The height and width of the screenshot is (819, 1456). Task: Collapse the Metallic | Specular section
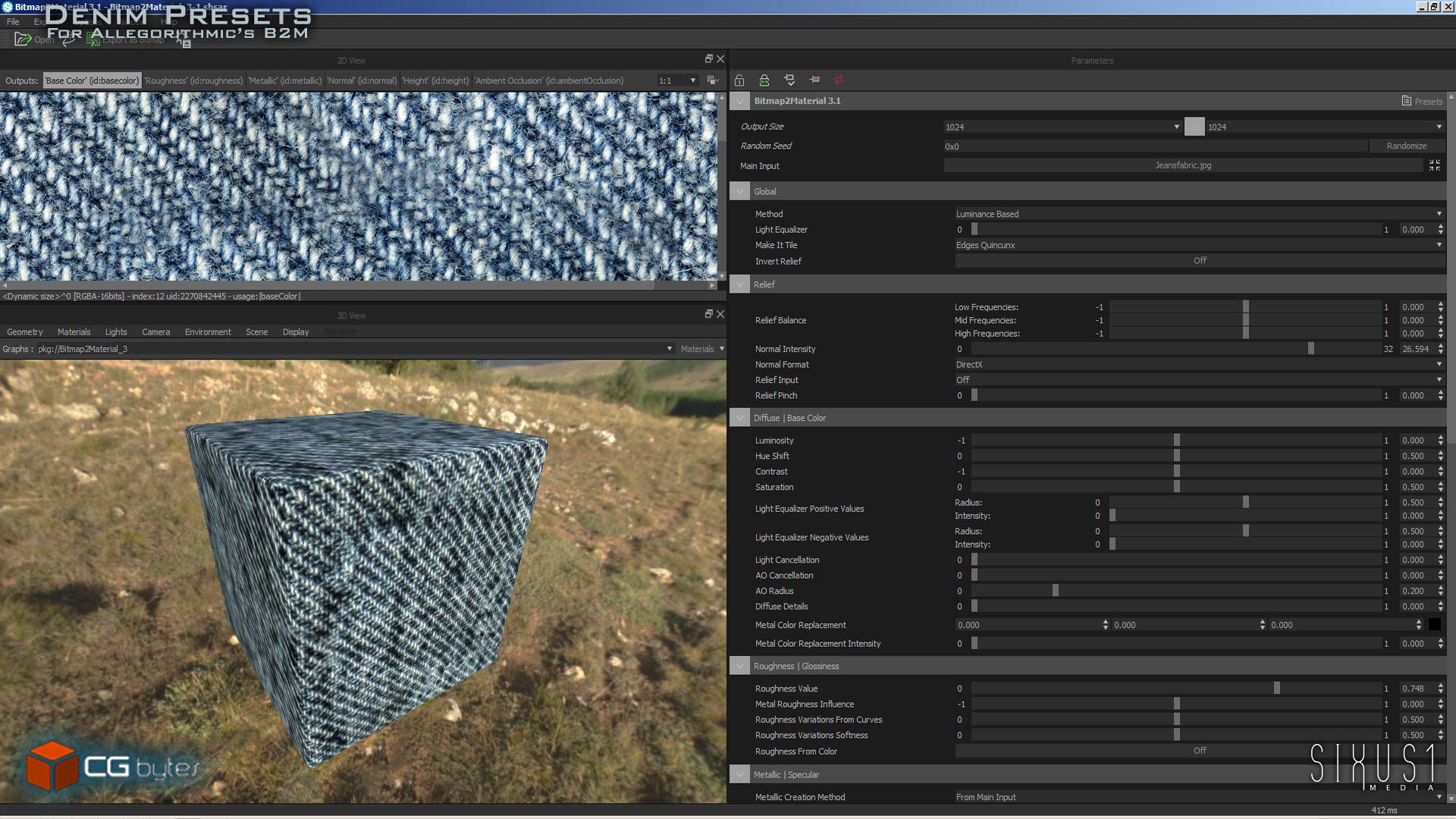tap(740, 774)
